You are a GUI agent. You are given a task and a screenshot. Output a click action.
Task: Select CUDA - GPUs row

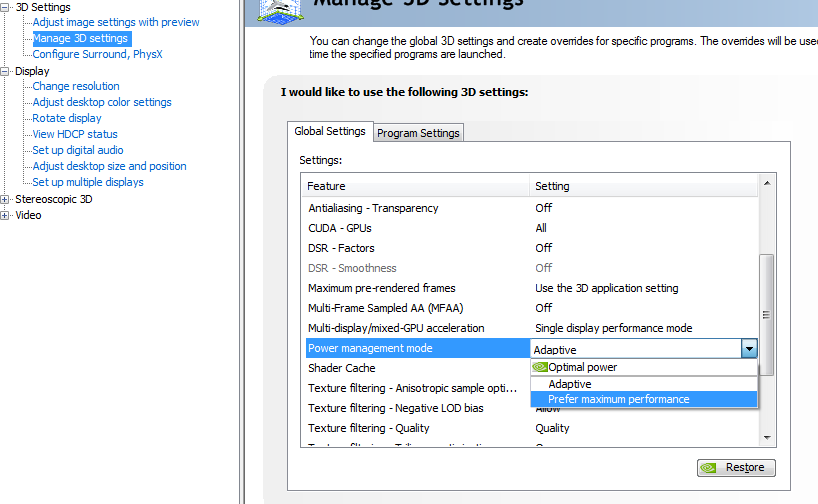pyautogui.click(x=532, y=228)
